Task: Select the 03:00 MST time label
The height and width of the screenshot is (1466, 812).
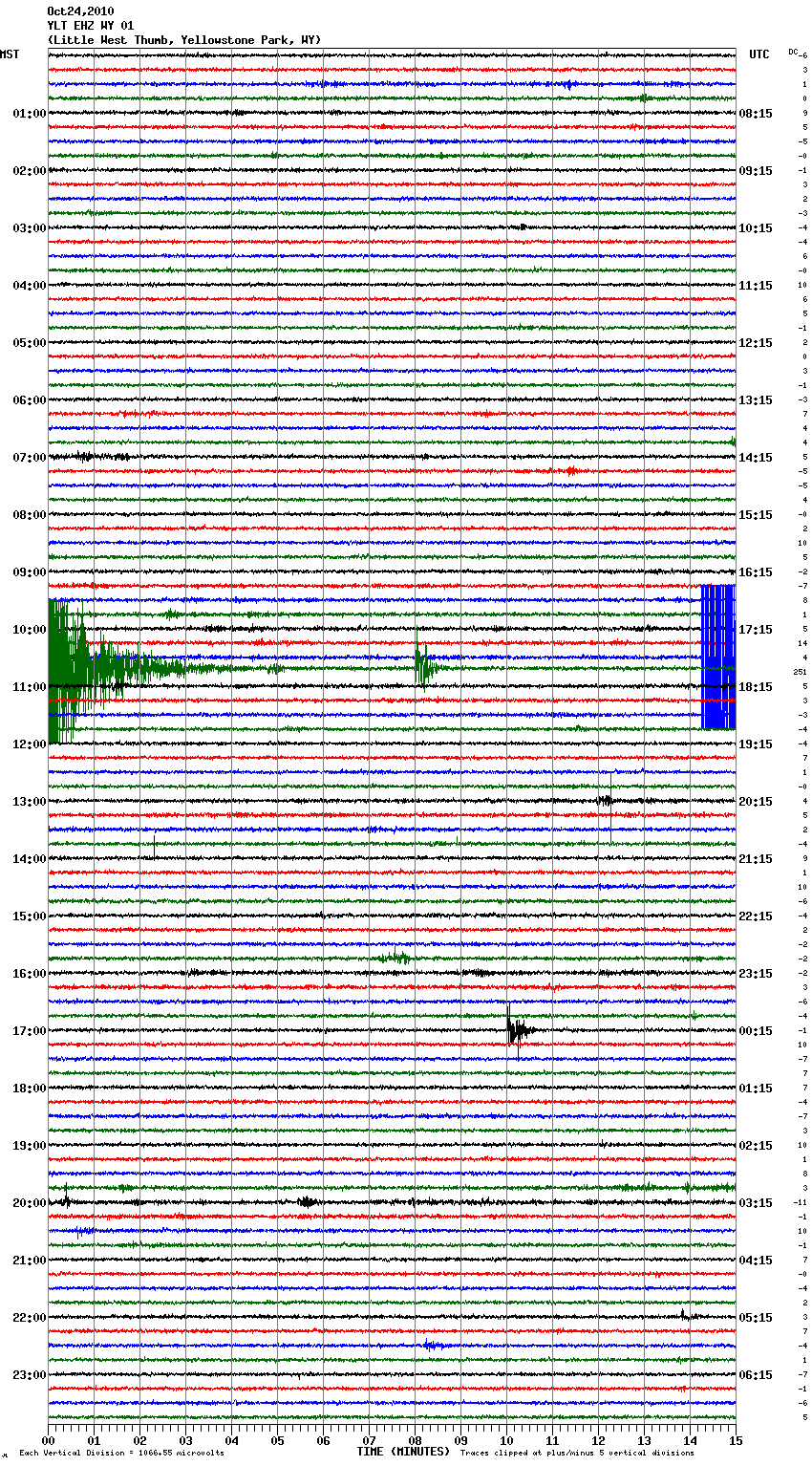Action: coord(30,228)
